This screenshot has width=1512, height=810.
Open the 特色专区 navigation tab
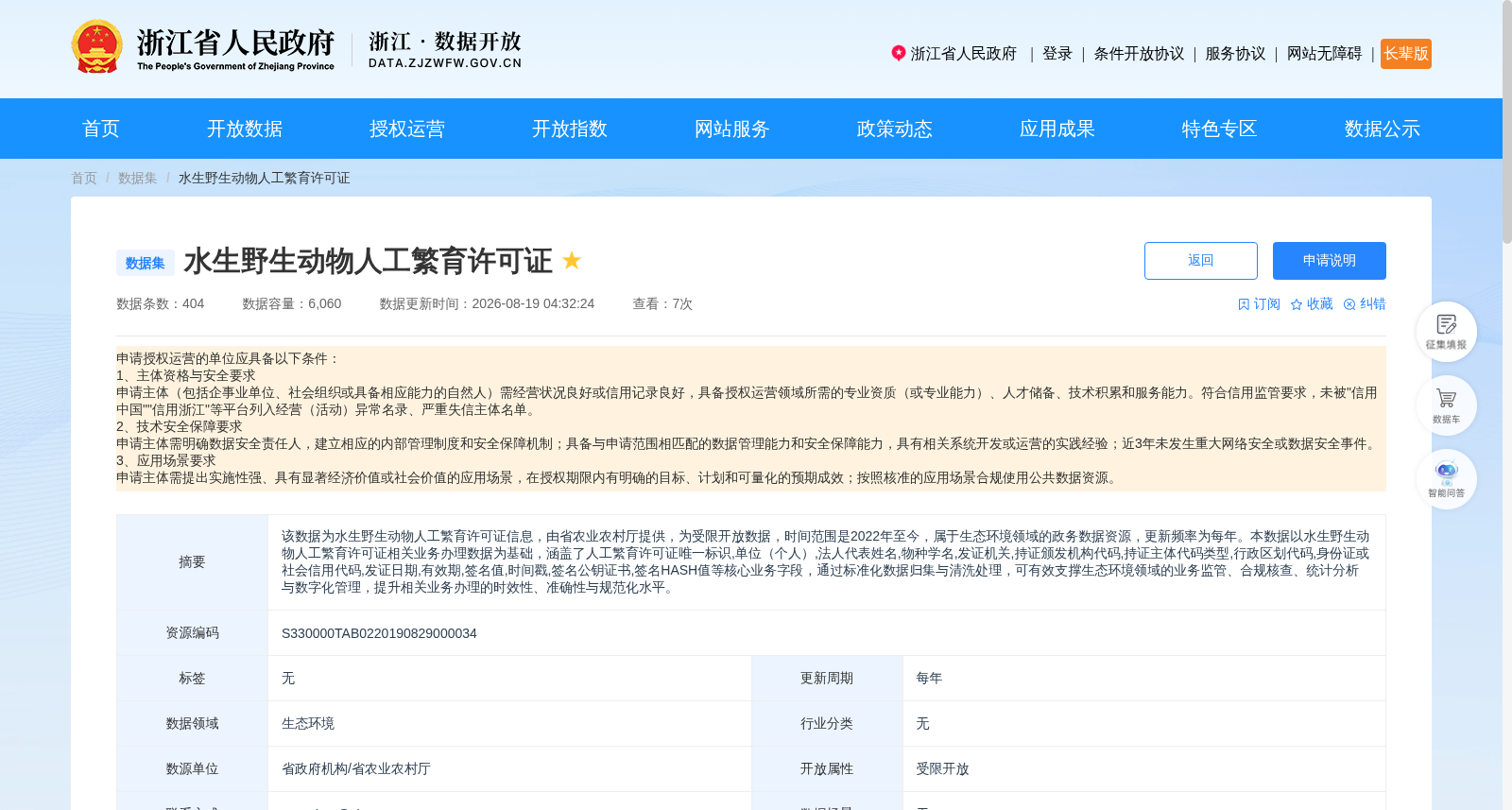pos(1220,129)
